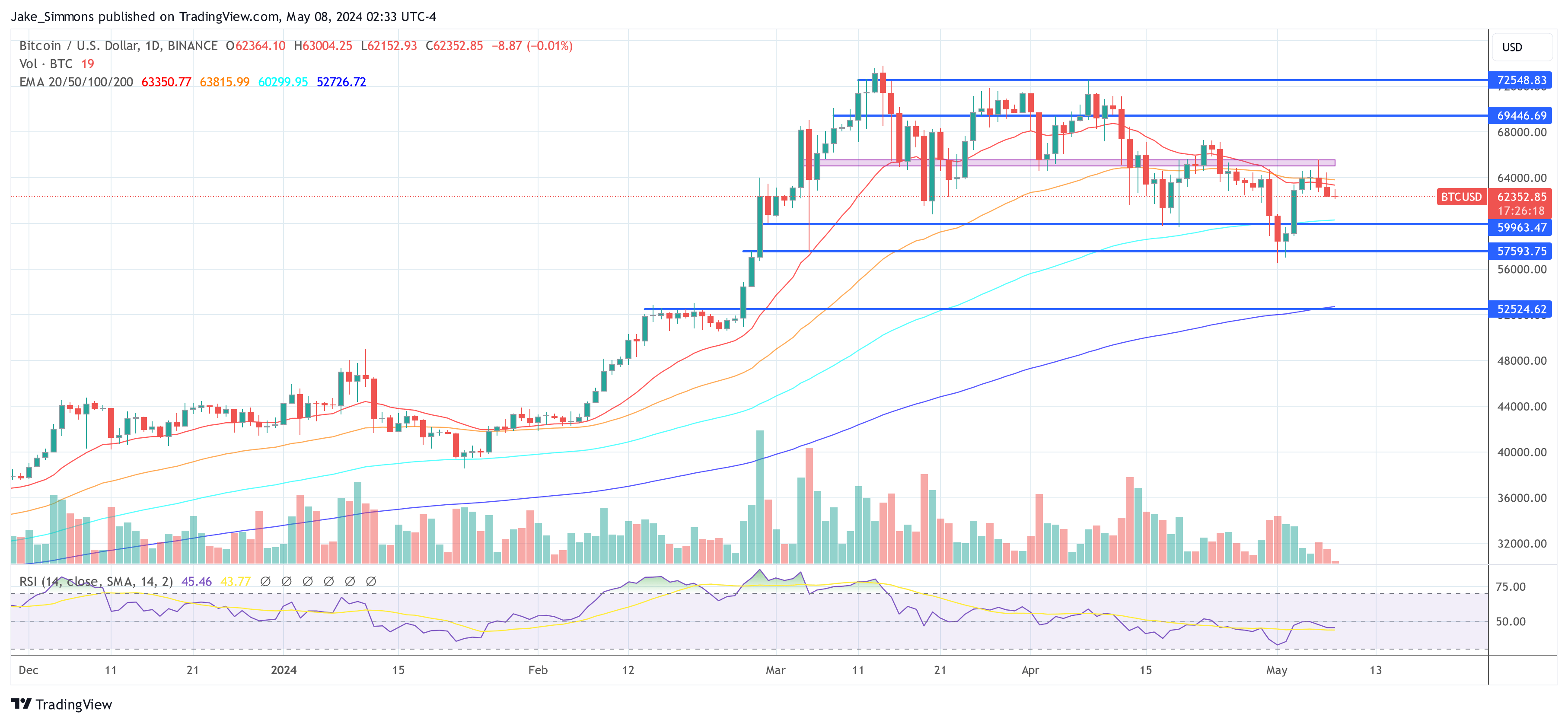Click the Apr label on time axis
Screen dimensions: 1568x723
pyautogui.click(x=1030, y=670)
